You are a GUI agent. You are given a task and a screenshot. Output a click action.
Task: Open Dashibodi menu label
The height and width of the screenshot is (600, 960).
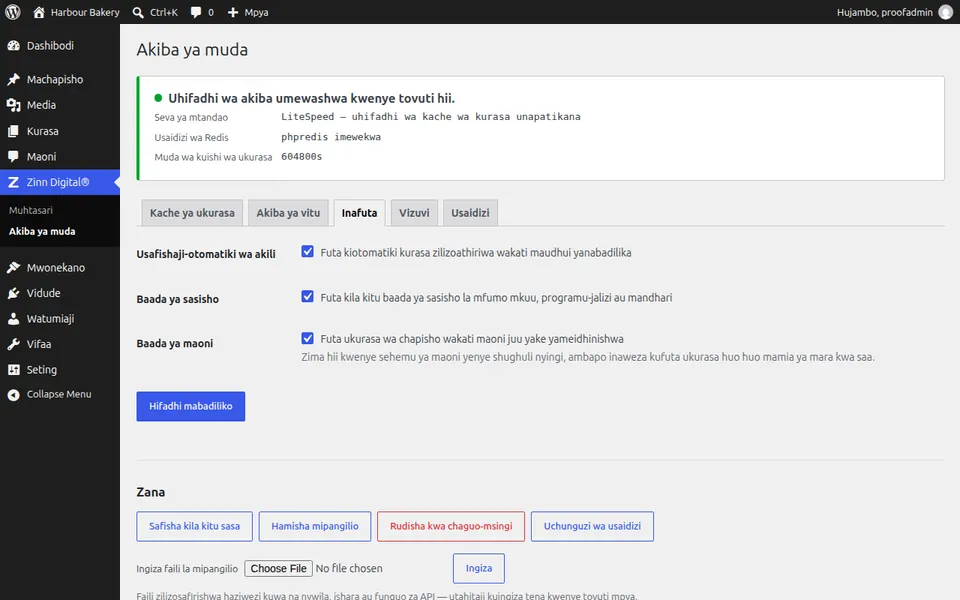[x=50, y=46]
